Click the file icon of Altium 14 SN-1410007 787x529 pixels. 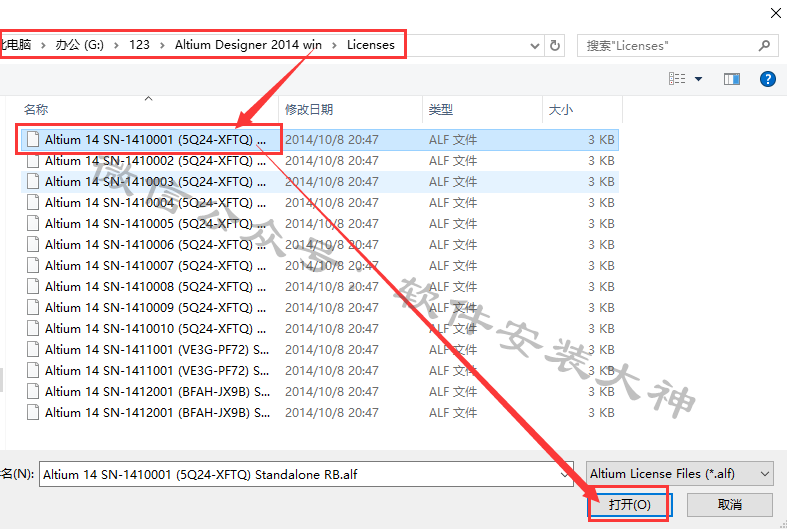(33, 266)
